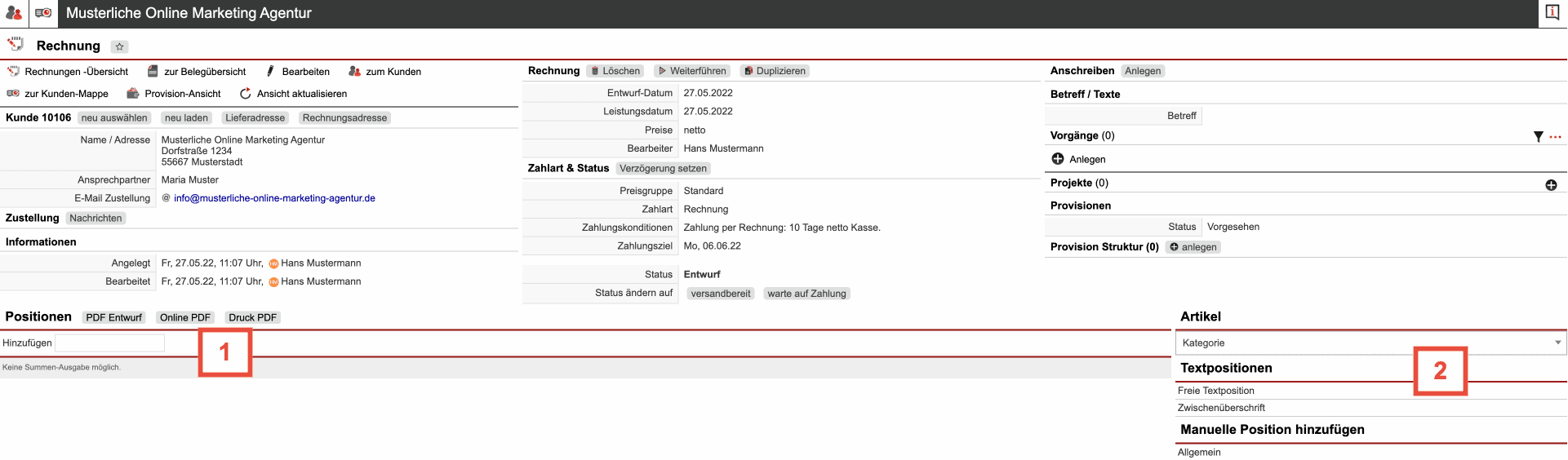Click the star favorite icon next to Rechnung
The image size is (1568, 460).
(x=120, y=46)
